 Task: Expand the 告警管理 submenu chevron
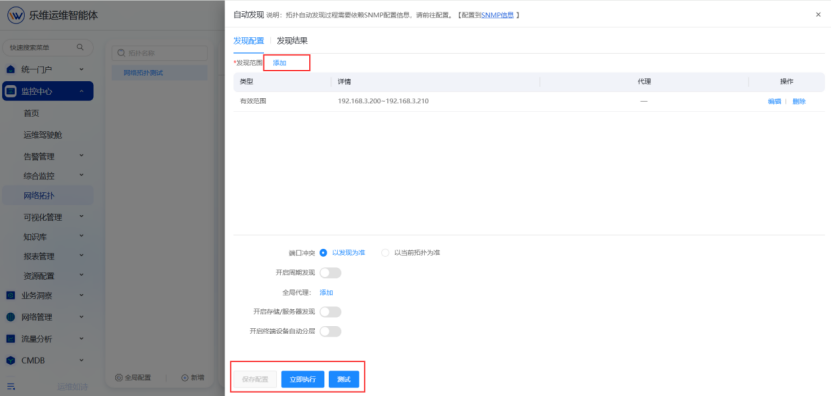coord(82,156)
